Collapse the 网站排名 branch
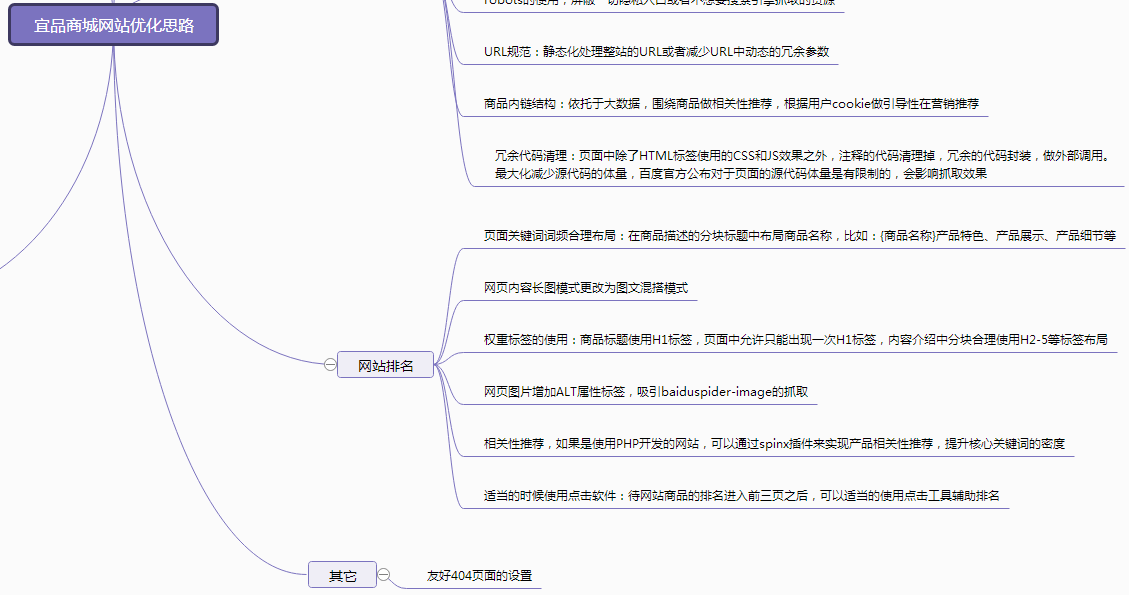Image resolution: width=1129 pixels, height=595 pixels. pos(330,365)
